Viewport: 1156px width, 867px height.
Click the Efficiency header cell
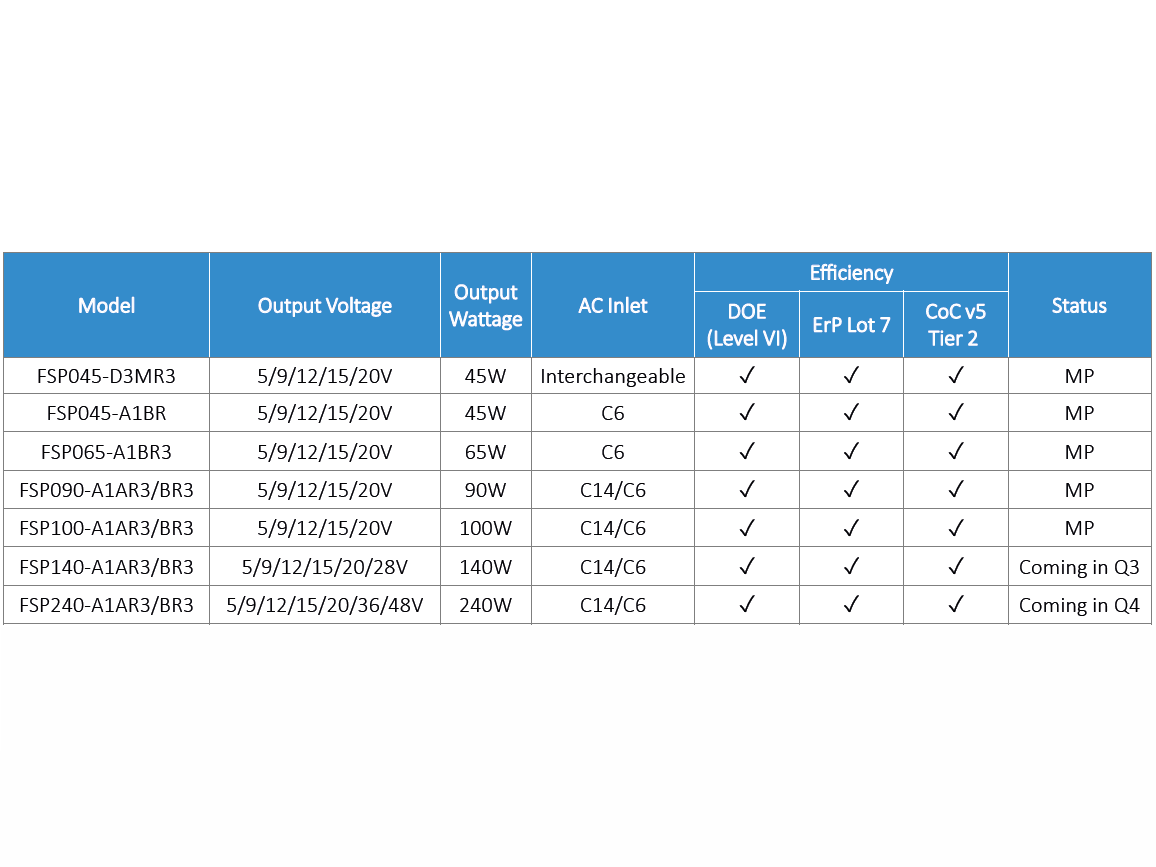pos(851,273)
